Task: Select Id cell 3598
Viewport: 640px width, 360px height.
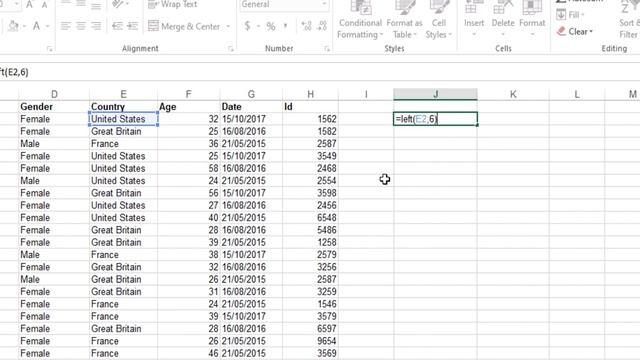Action: (x=310, y=193)
